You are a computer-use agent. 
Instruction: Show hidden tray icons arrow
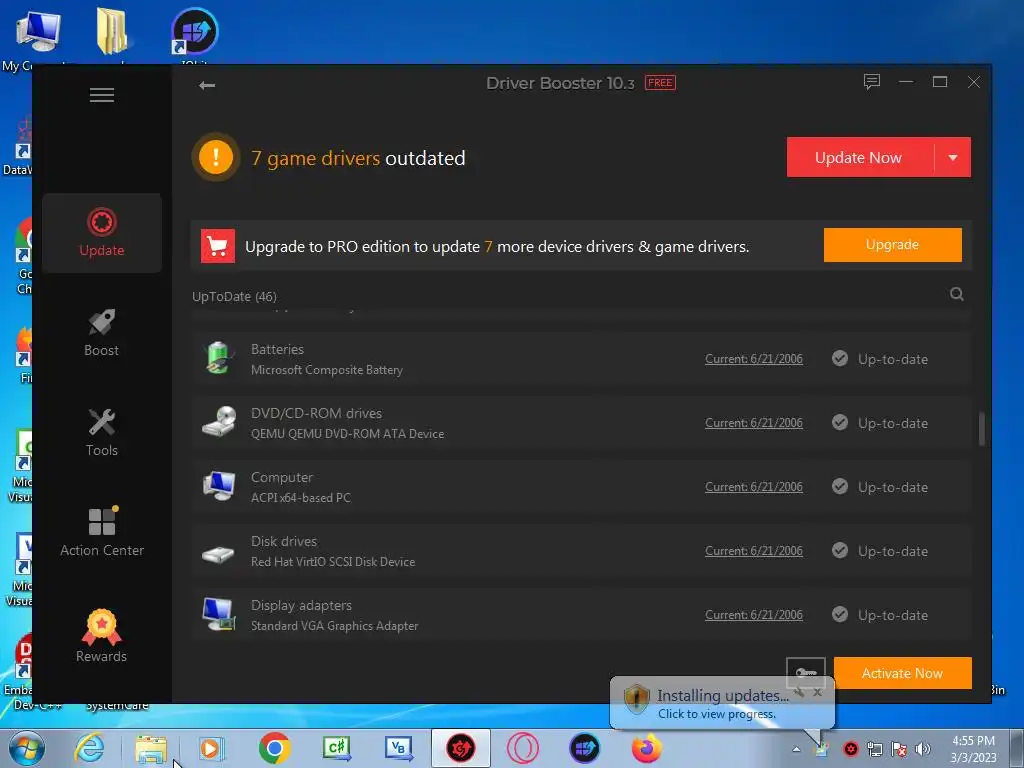[796, 749]
